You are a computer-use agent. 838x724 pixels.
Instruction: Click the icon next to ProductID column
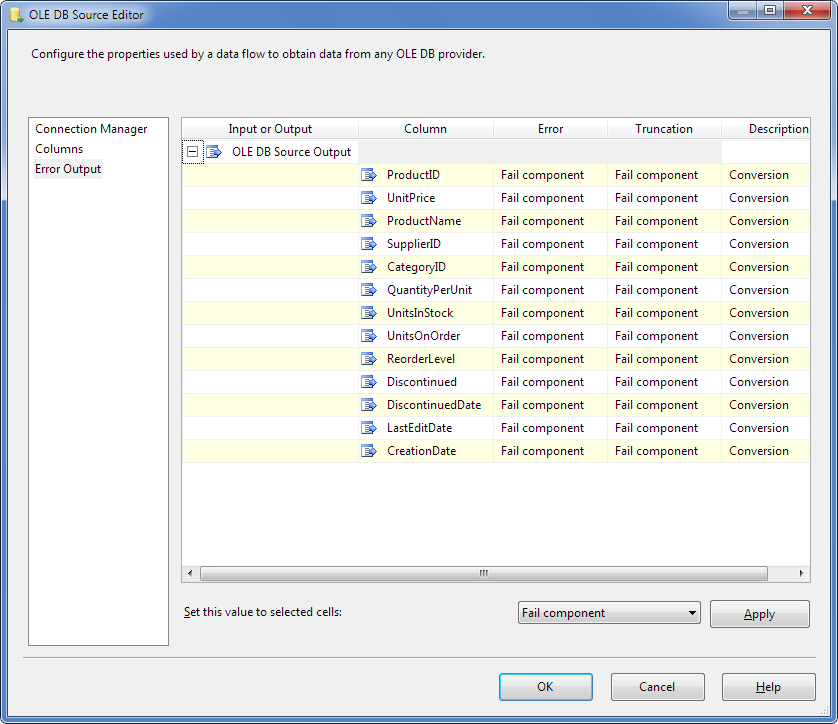368,175
